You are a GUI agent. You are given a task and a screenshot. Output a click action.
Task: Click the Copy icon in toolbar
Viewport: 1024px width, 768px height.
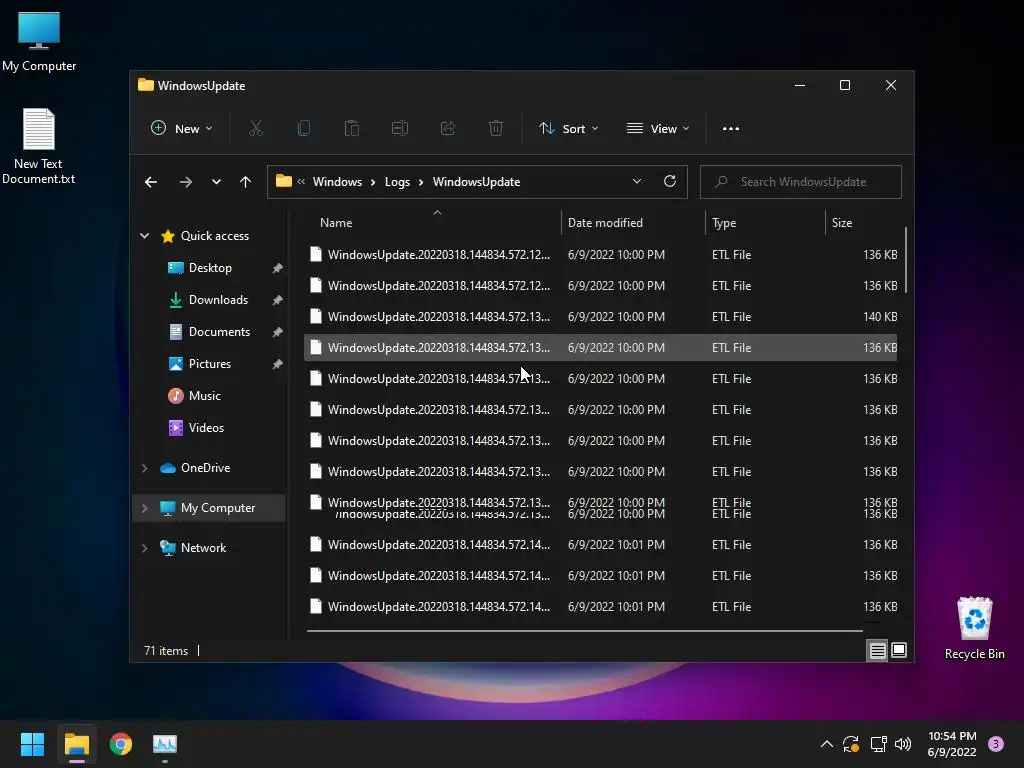pos(304,129)
